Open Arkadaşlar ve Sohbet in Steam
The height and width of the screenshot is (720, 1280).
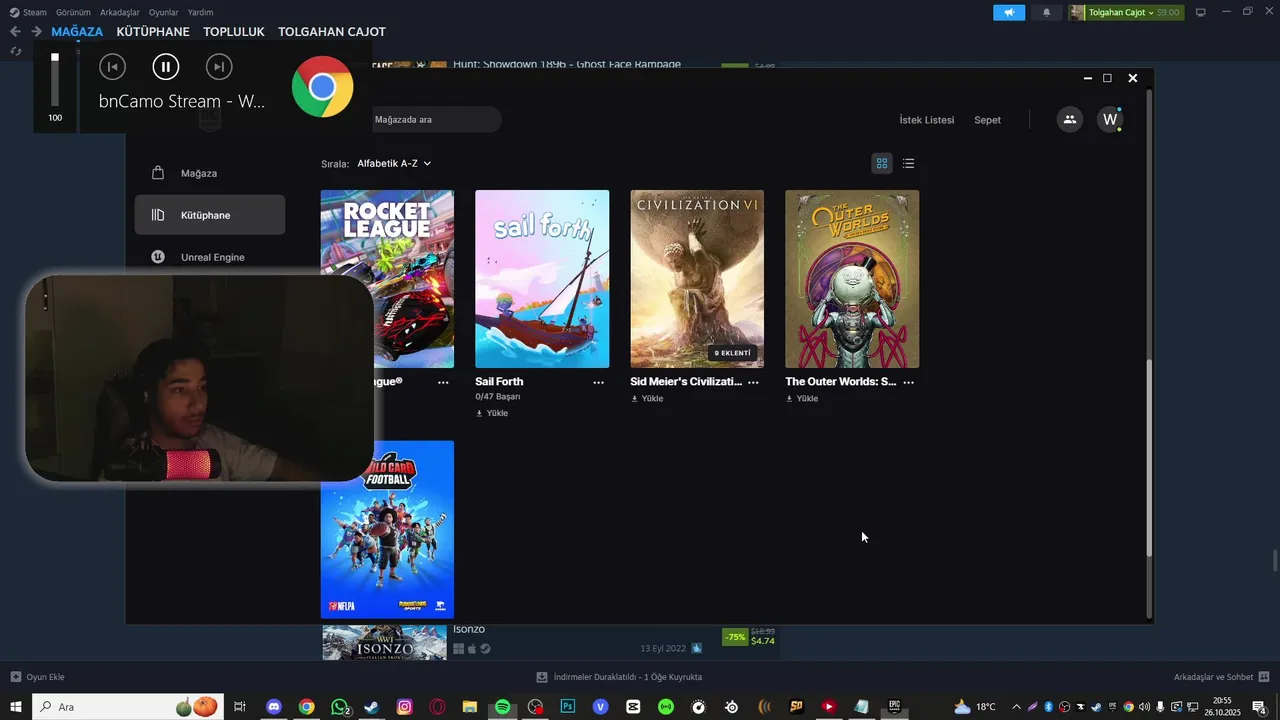(1222, 677)
